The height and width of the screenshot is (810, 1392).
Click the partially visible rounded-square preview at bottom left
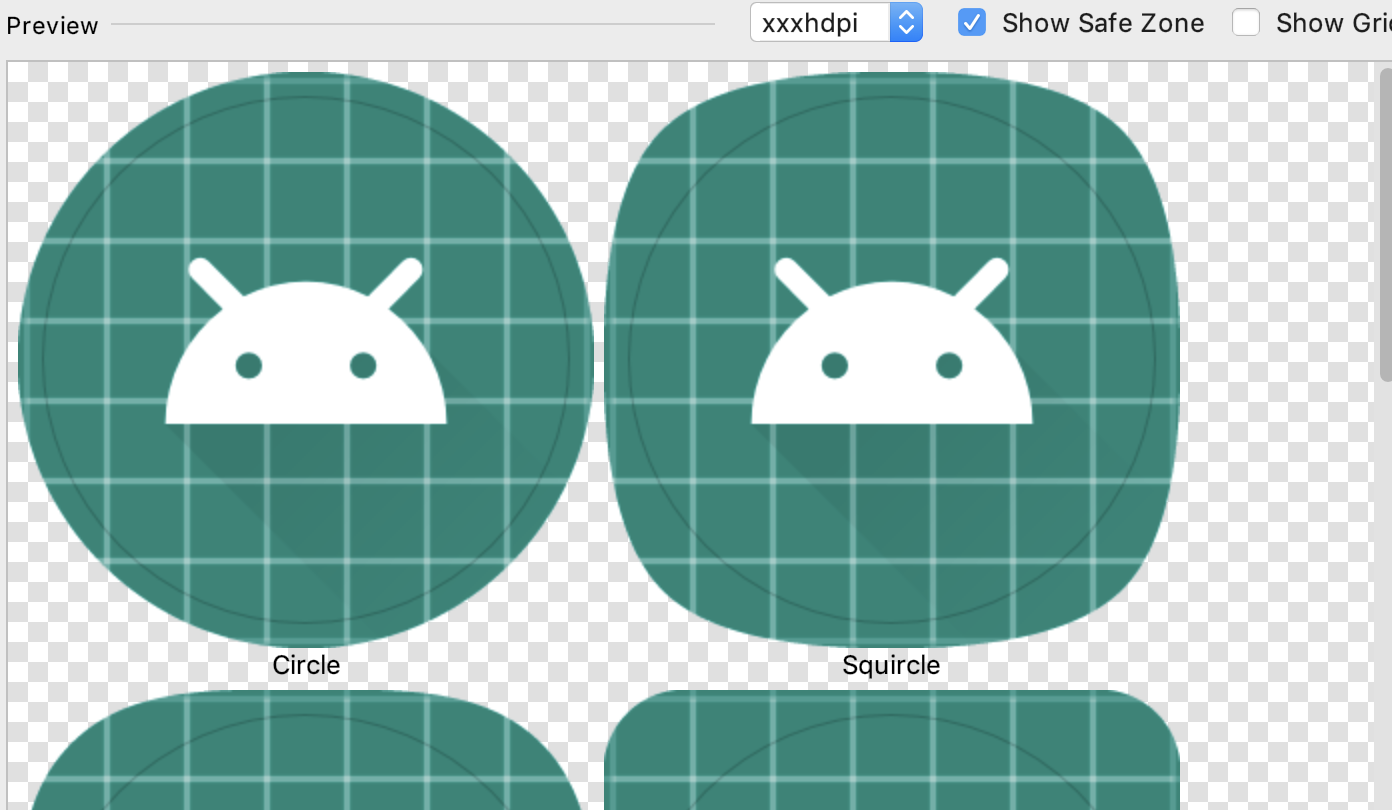point(306,760)
